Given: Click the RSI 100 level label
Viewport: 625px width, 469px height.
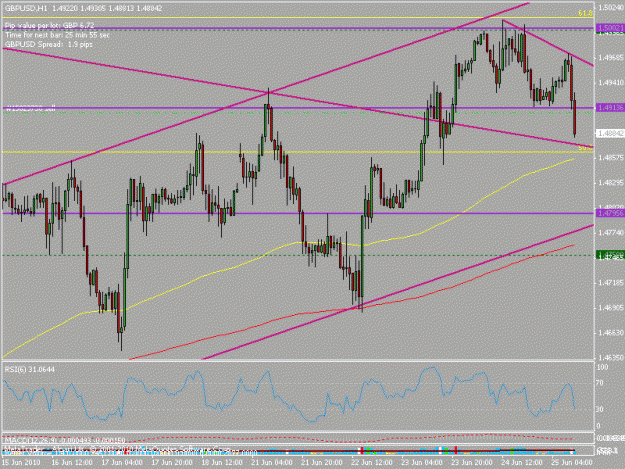Looking at the screenshot, I should click(603, 367).
